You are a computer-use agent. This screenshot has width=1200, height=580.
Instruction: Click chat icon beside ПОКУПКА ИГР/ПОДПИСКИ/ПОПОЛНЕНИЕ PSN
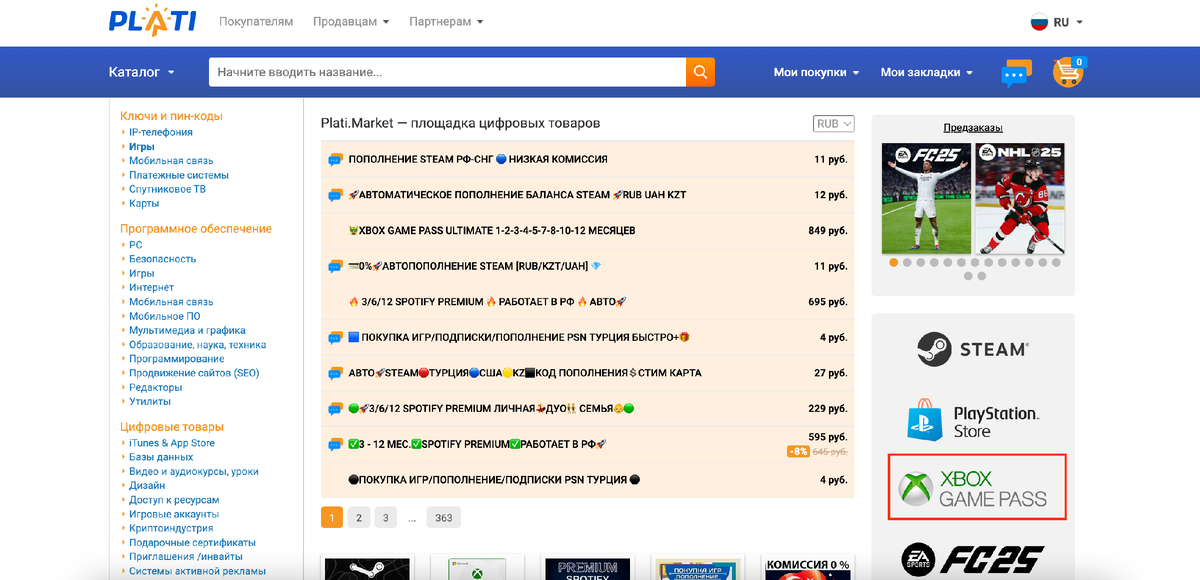[x=336, y=337]
